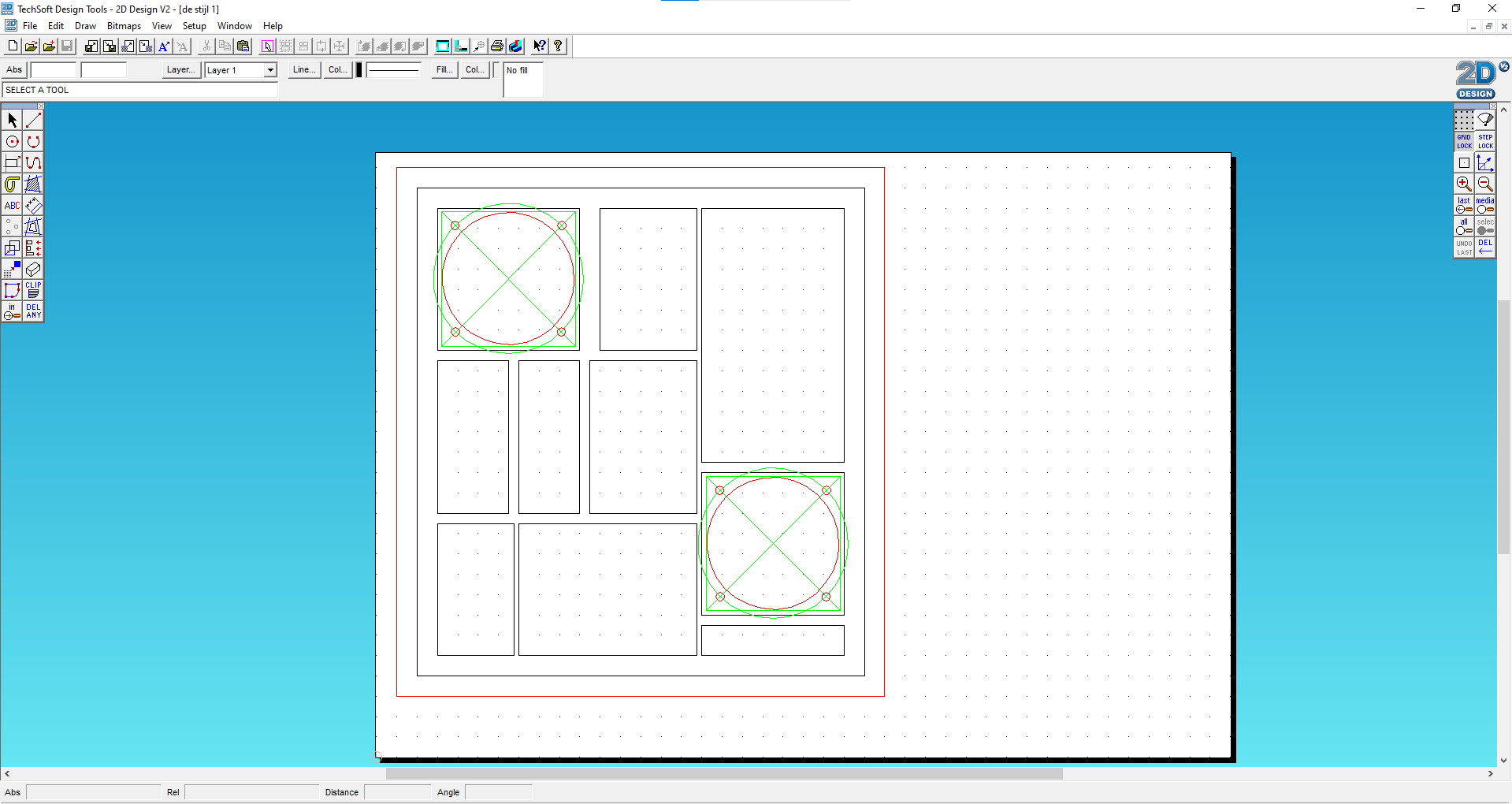This screenshot has width=1512, height=804.
Task: Choose the rectangle drawing tool
Action: 12,163
